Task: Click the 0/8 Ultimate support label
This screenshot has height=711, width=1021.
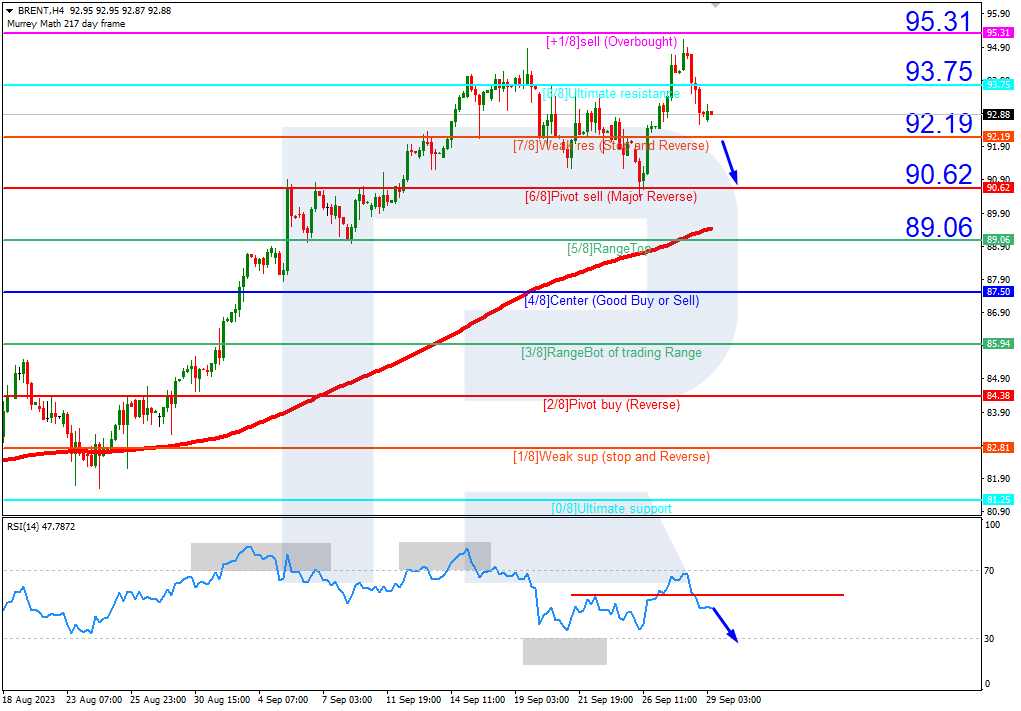Action: 611,508
